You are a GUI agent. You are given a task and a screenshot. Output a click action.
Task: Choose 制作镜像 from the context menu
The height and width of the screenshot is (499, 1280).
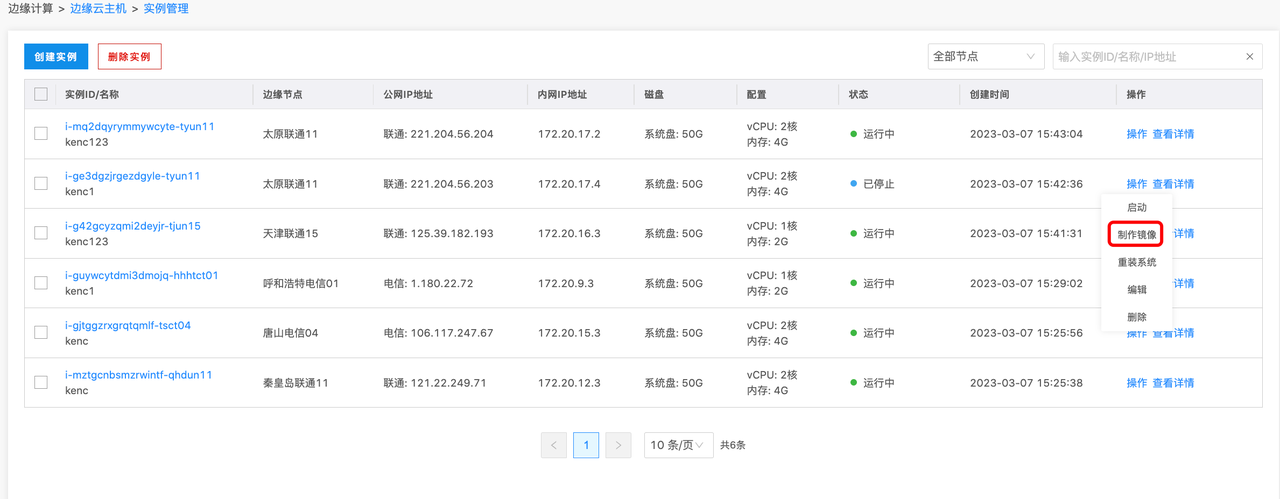pos(1136,235)
